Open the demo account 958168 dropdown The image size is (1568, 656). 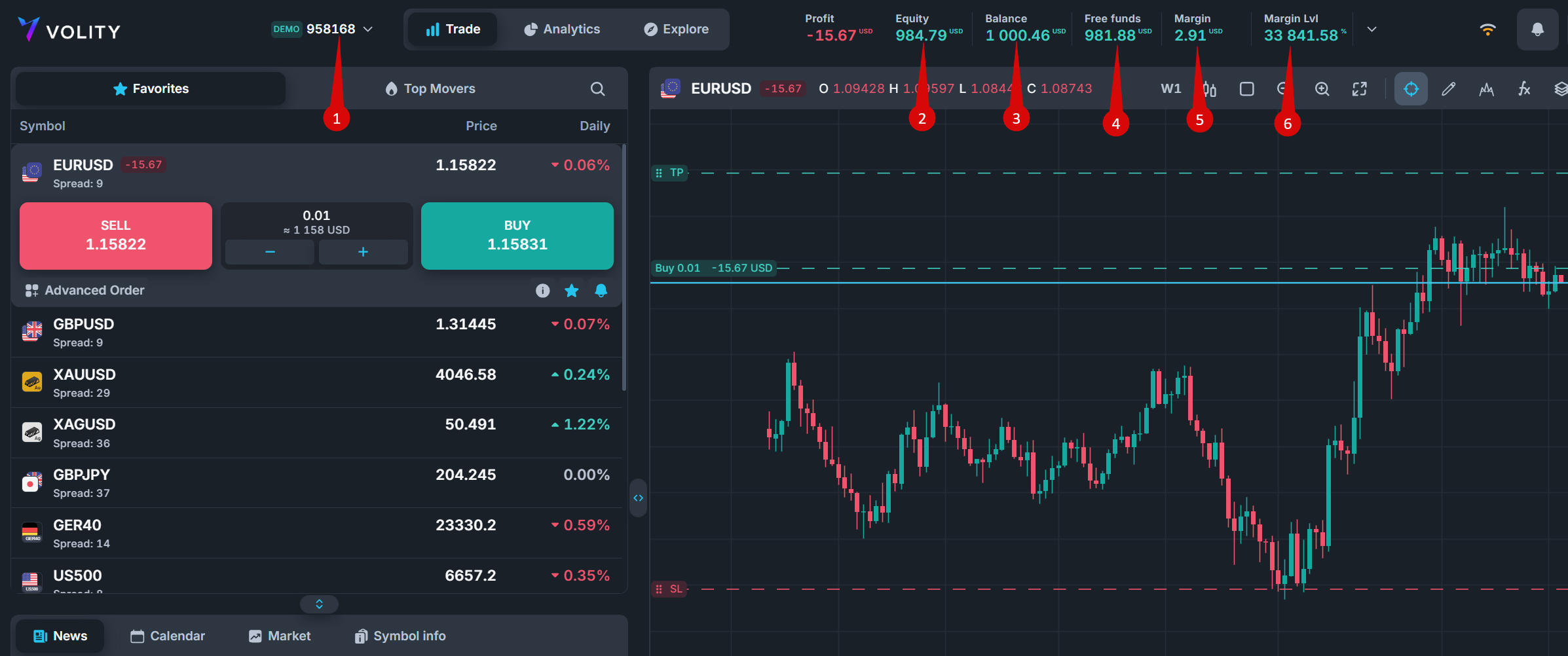[323, 29]
